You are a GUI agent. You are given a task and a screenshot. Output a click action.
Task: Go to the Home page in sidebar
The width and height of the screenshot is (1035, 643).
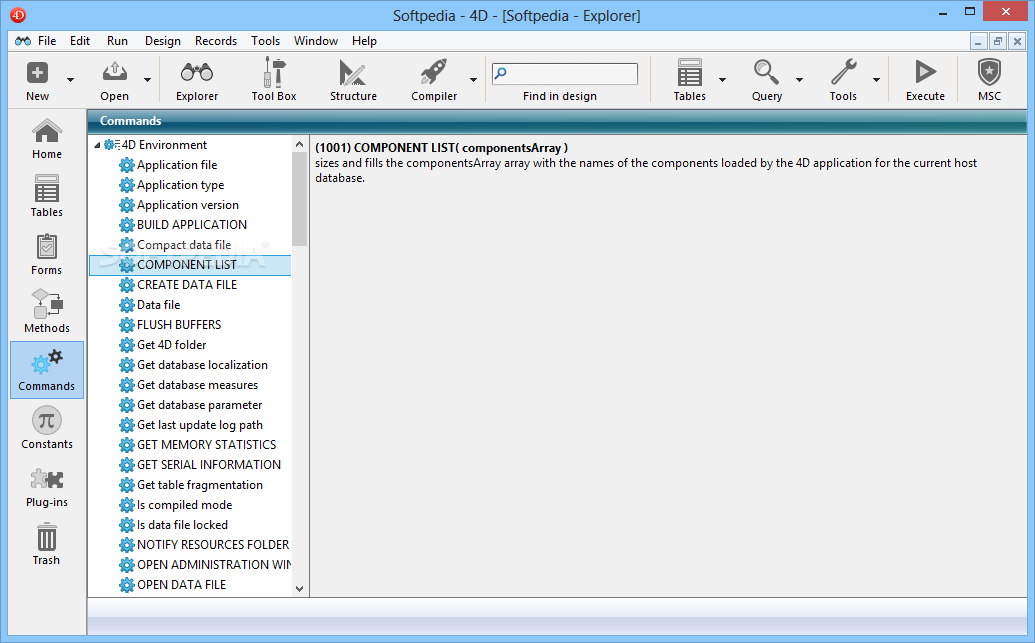47,139
